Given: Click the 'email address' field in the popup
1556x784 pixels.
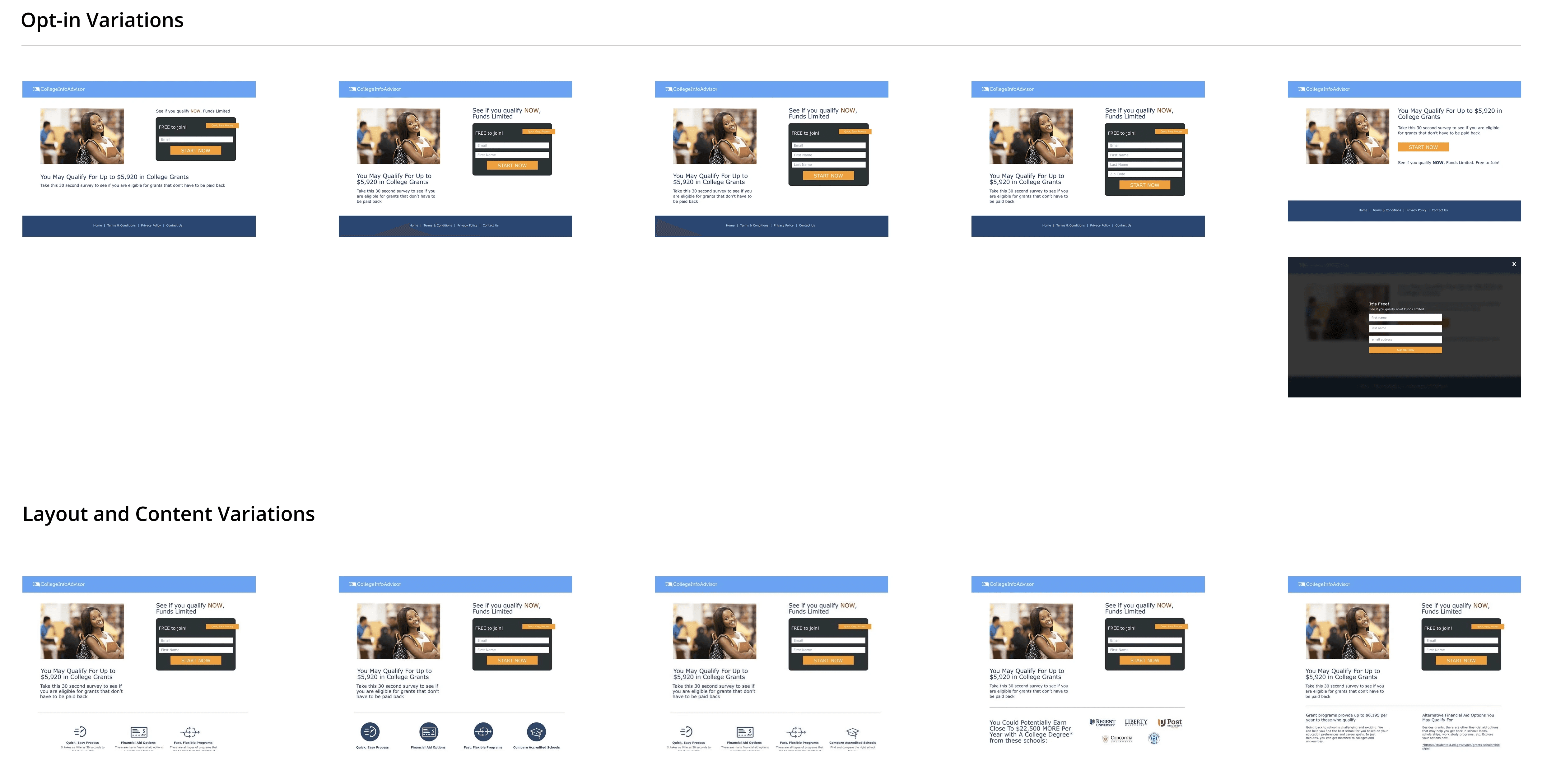Looking at the screenshot, I should tap(1405, 340).
